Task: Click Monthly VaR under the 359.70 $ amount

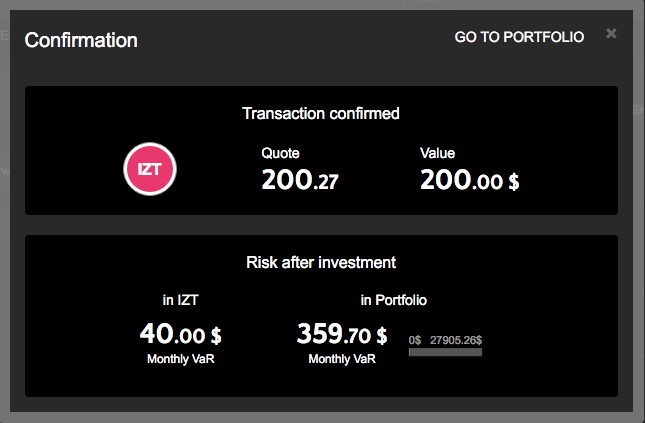Action: (x=342, y=359)
